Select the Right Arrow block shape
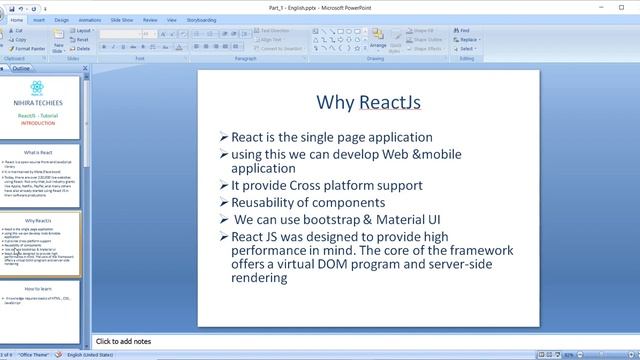The width and height of the screenshot is (640, 360). click(x=340, y=40)
